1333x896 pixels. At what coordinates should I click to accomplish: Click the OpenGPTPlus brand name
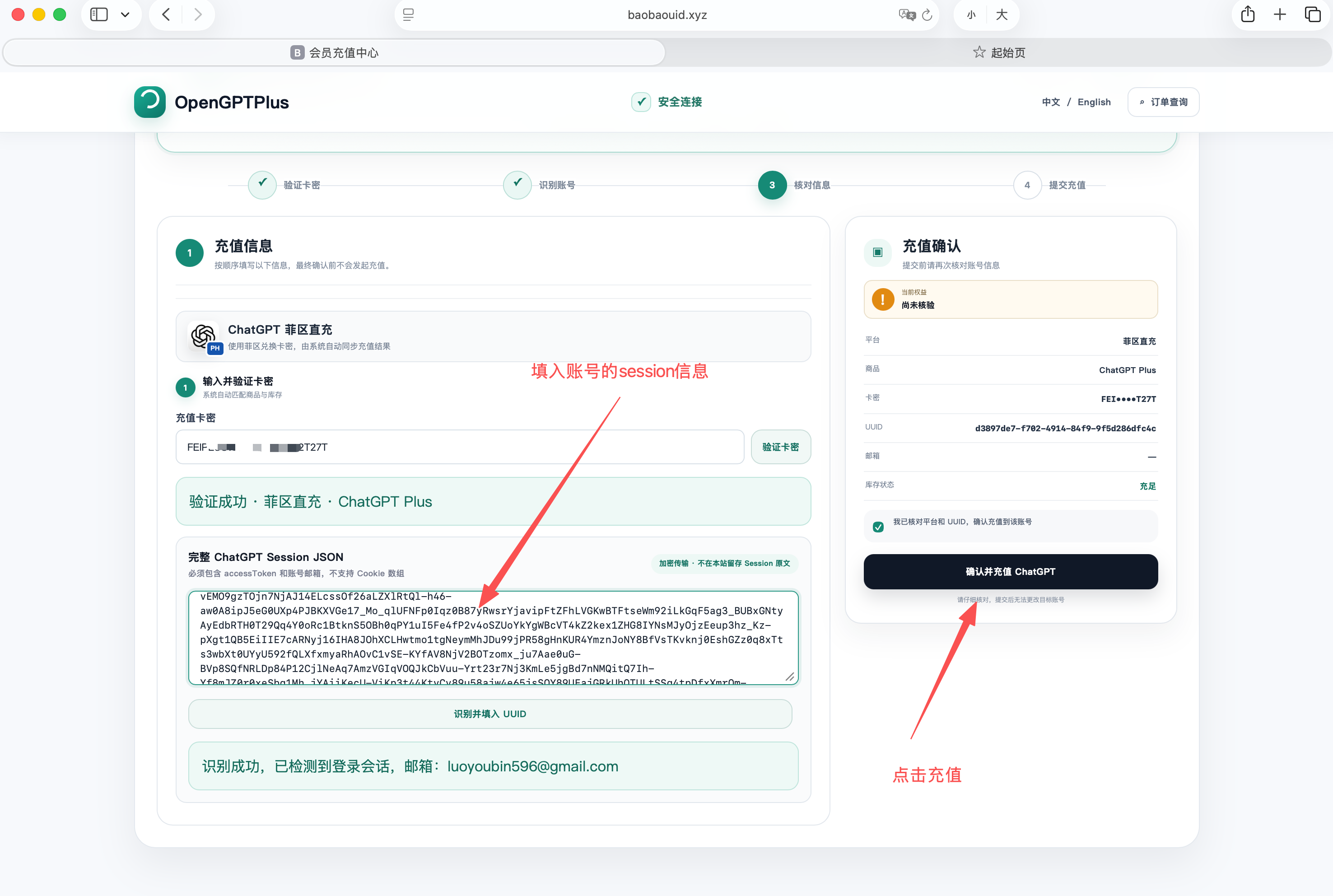[x=231, y=102]
